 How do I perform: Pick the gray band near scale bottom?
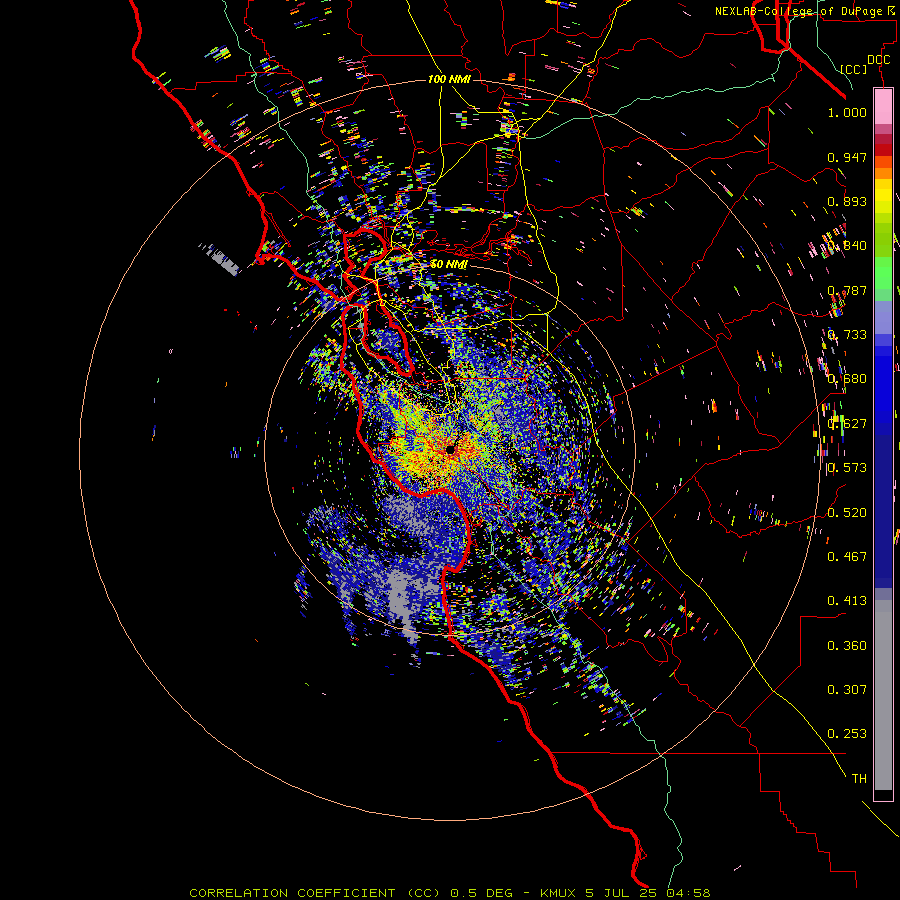tap(883, 695)
